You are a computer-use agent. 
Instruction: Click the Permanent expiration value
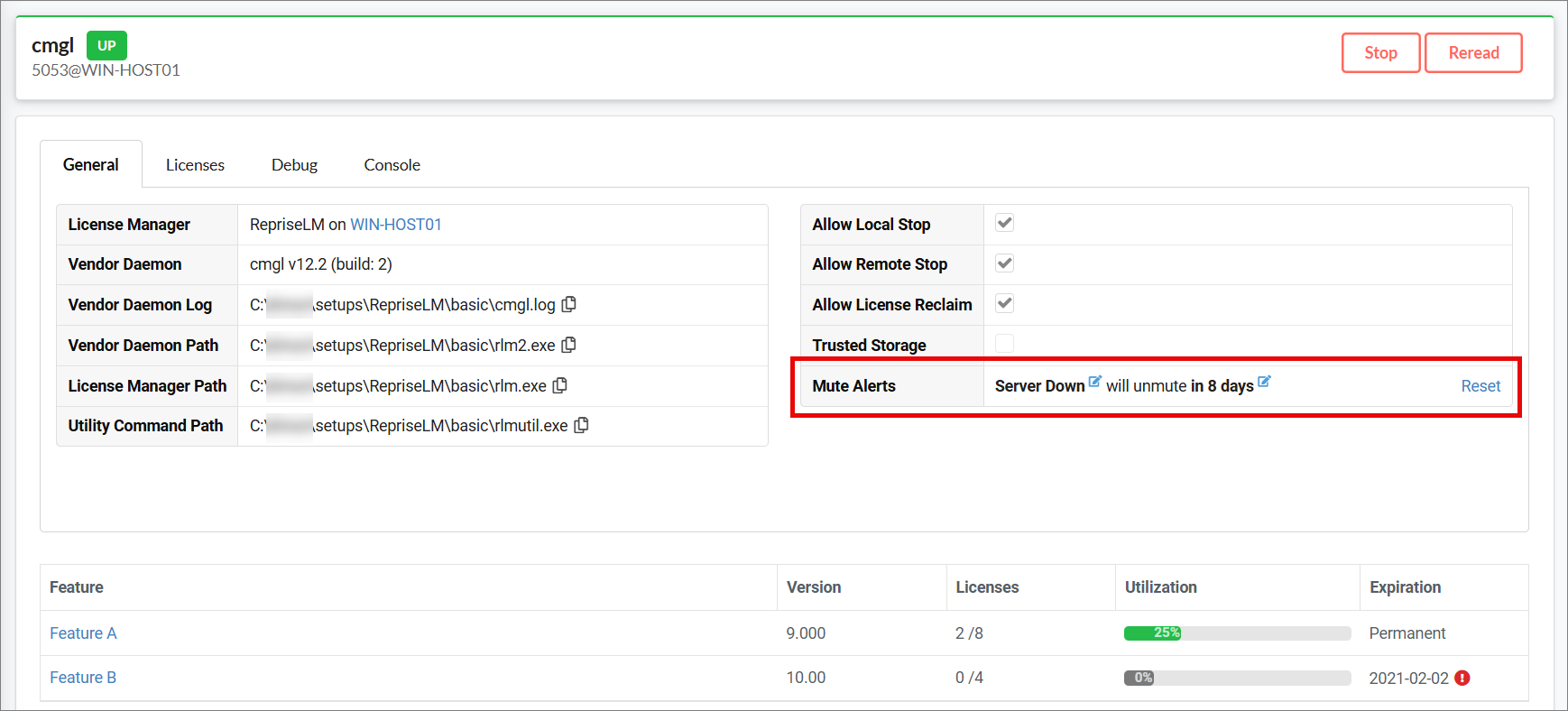click(x=1407, y=633)
